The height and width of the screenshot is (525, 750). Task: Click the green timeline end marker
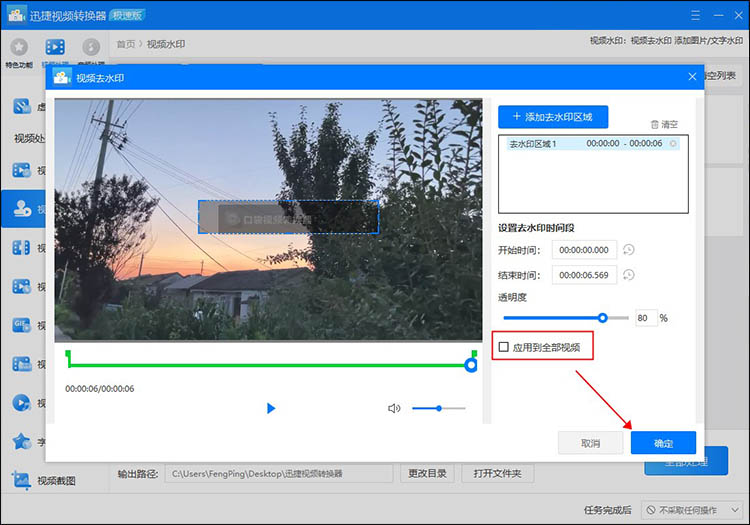474,354
